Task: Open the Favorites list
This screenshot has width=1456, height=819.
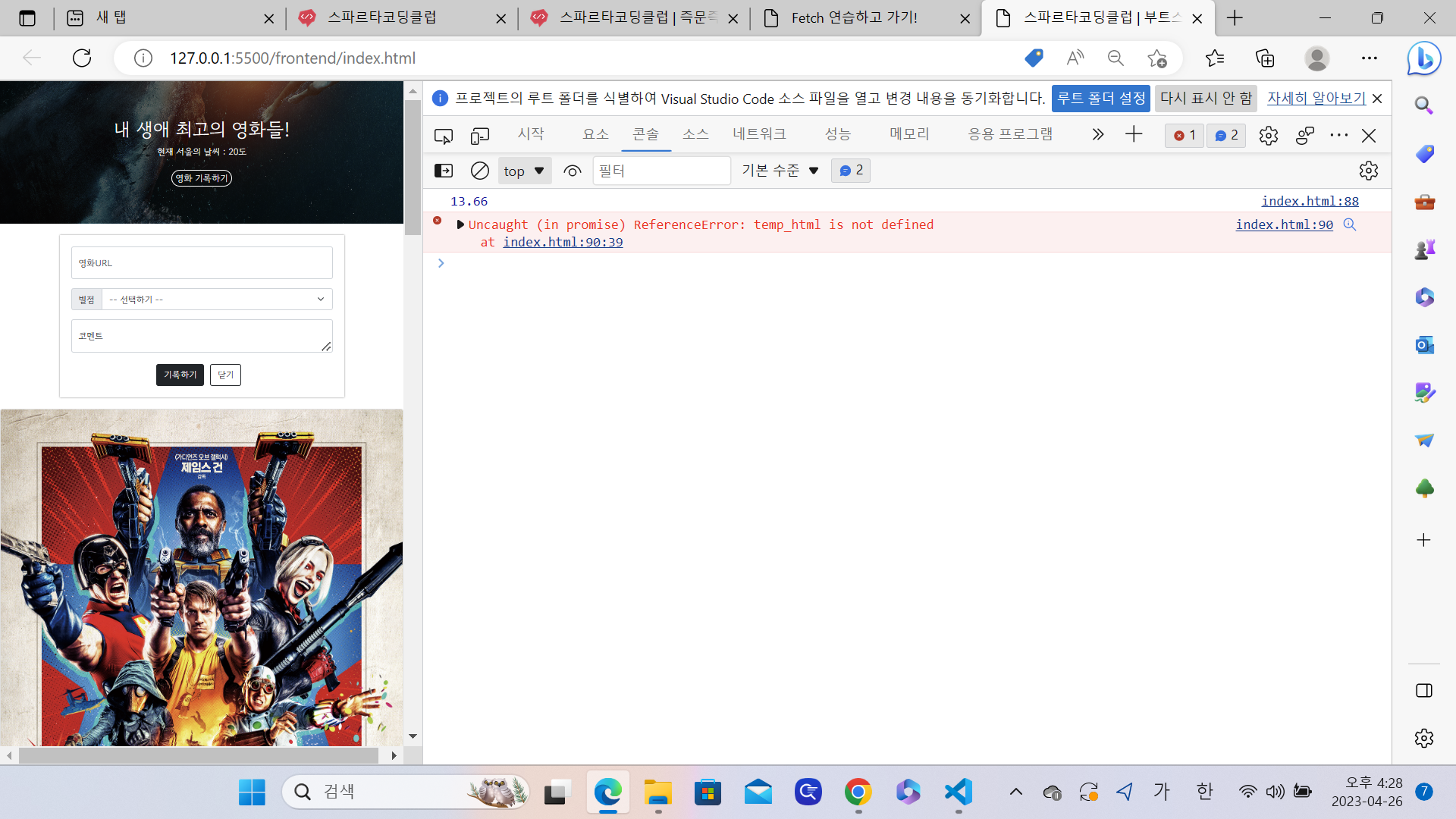Action: pos(1215,58)
